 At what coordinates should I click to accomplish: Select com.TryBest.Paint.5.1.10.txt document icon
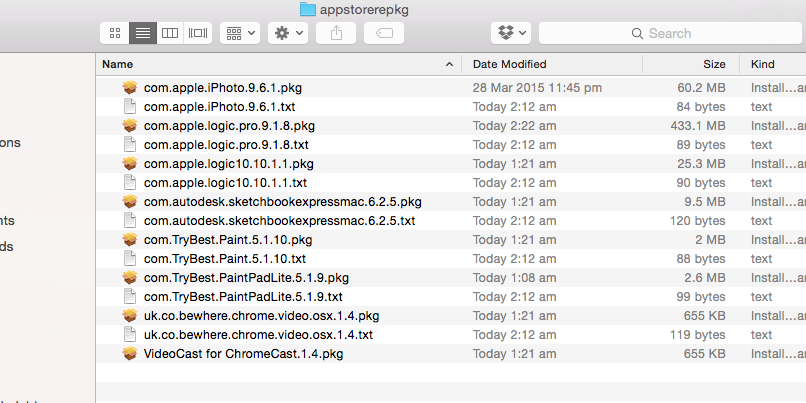130,259
